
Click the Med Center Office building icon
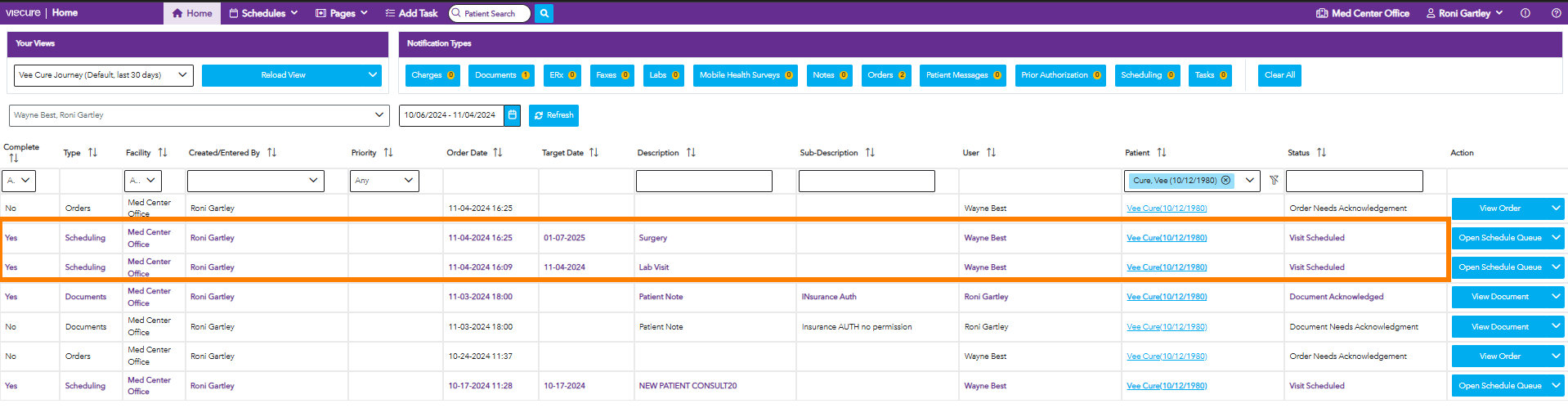pyautogui.click(x=1322, y=13)
